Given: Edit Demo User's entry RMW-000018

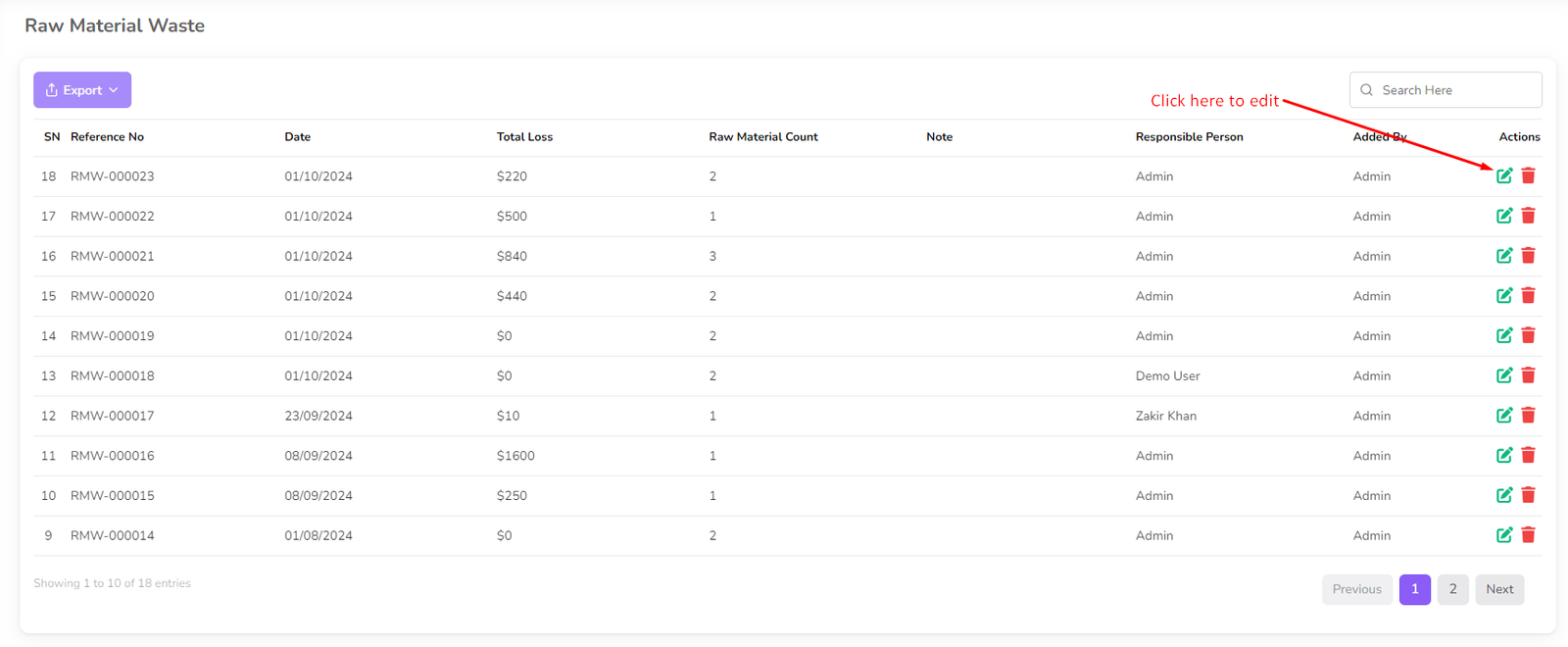Looking at the screenshot, I should (1503, 375).
